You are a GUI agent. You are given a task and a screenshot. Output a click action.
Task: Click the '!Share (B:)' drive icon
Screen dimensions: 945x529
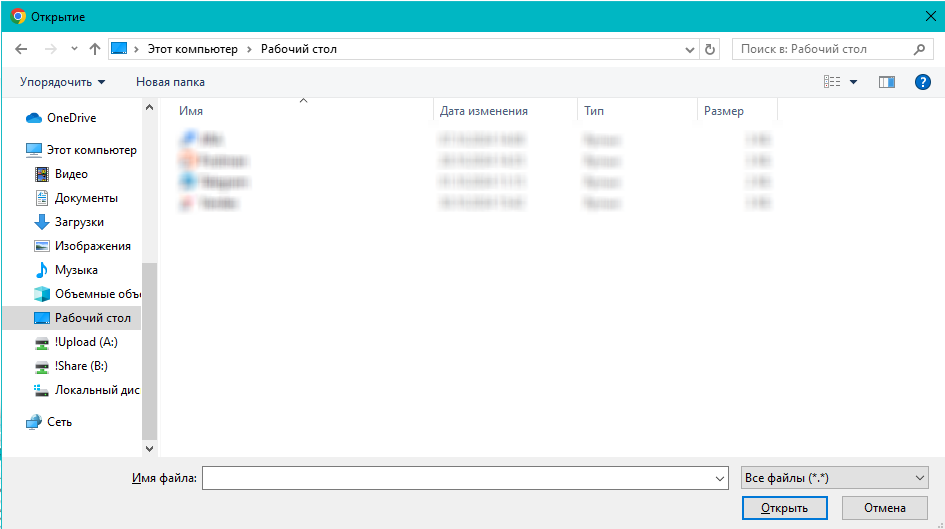(42, 367)
